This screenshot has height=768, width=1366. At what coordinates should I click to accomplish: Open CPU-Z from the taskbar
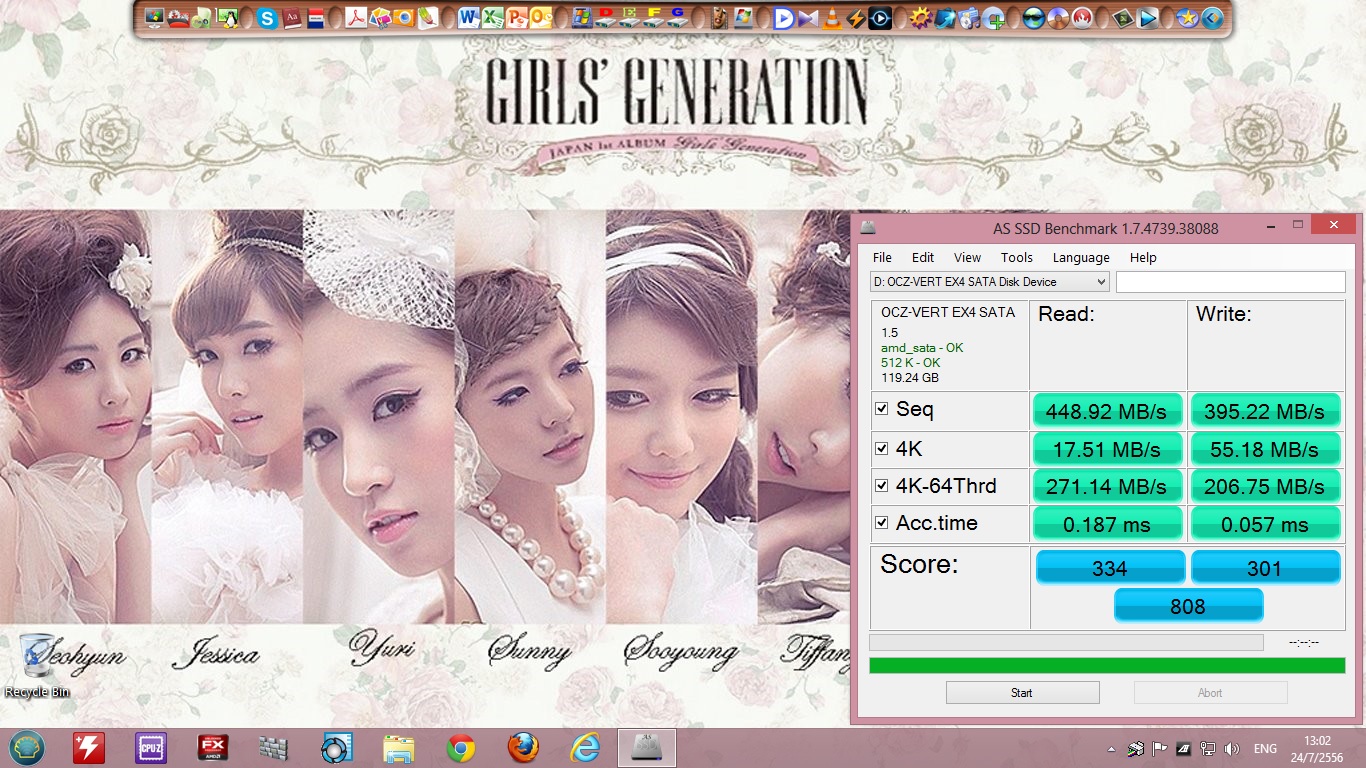pyautogui.click(x=151, y=748)
